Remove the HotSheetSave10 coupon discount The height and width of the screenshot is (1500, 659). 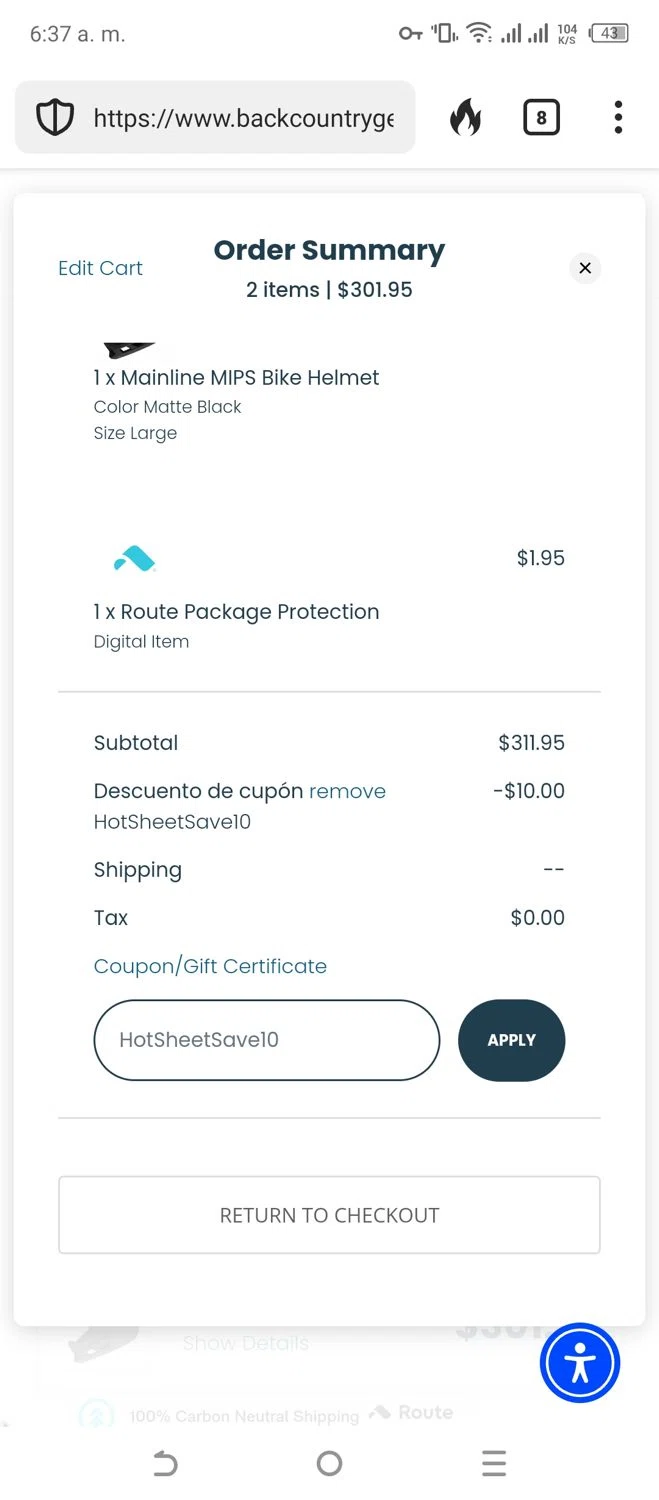[347, 791]
